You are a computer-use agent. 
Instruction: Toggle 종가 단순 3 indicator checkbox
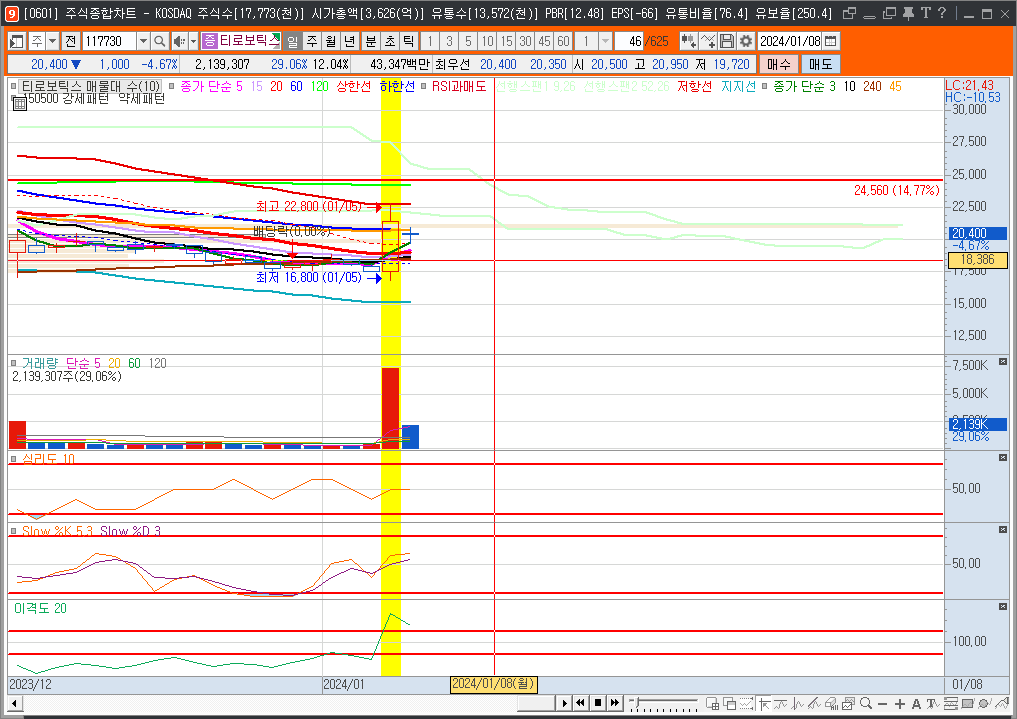(x=765, y=86)
